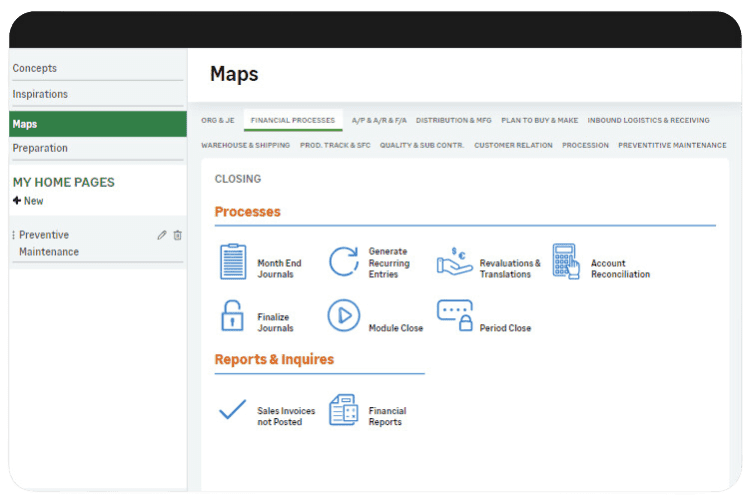Navigate to Inspirations in the sidebar
This screenshot has width=750, height=500.
40,94
